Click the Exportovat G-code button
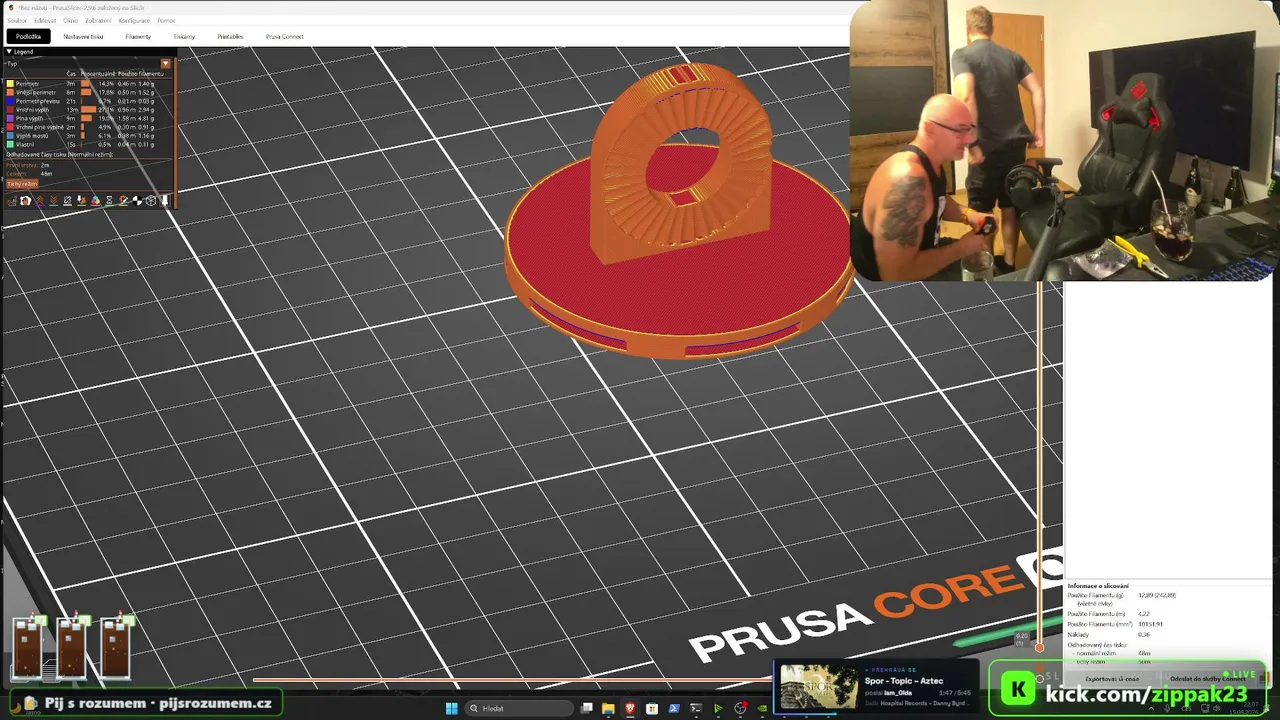 click(x=1112, y=679)
